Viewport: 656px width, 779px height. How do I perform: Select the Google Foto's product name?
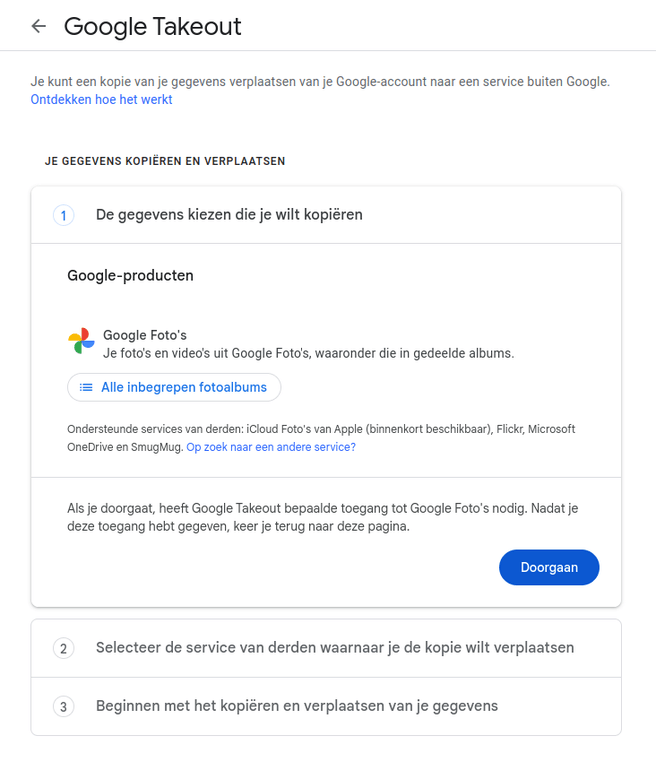tap(145, 335)
